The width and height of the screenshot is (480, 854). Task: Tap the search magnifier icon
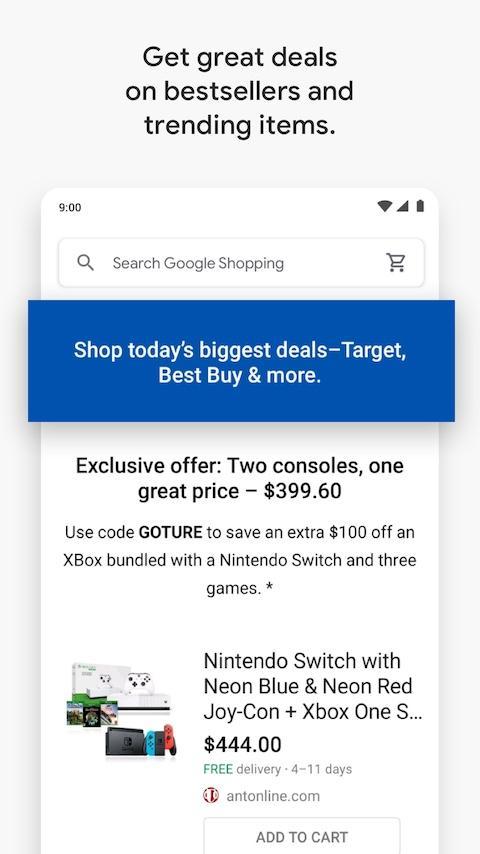tap(85, 263)
